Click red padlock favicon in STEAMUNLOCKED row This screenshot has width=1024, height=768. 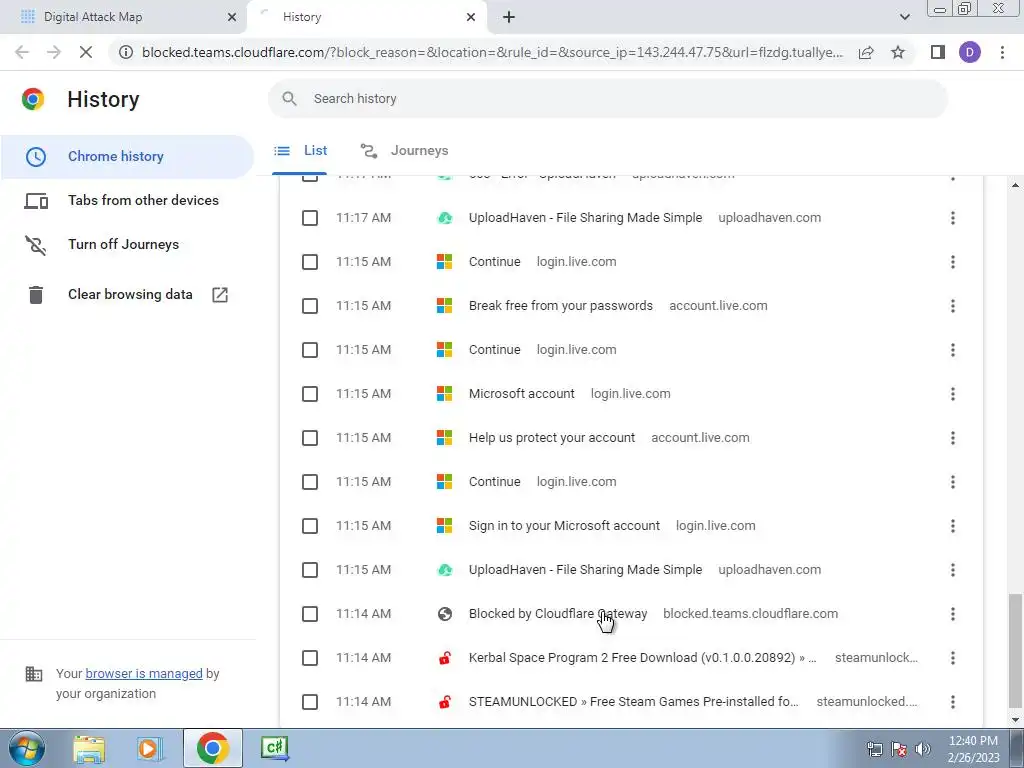445,702
